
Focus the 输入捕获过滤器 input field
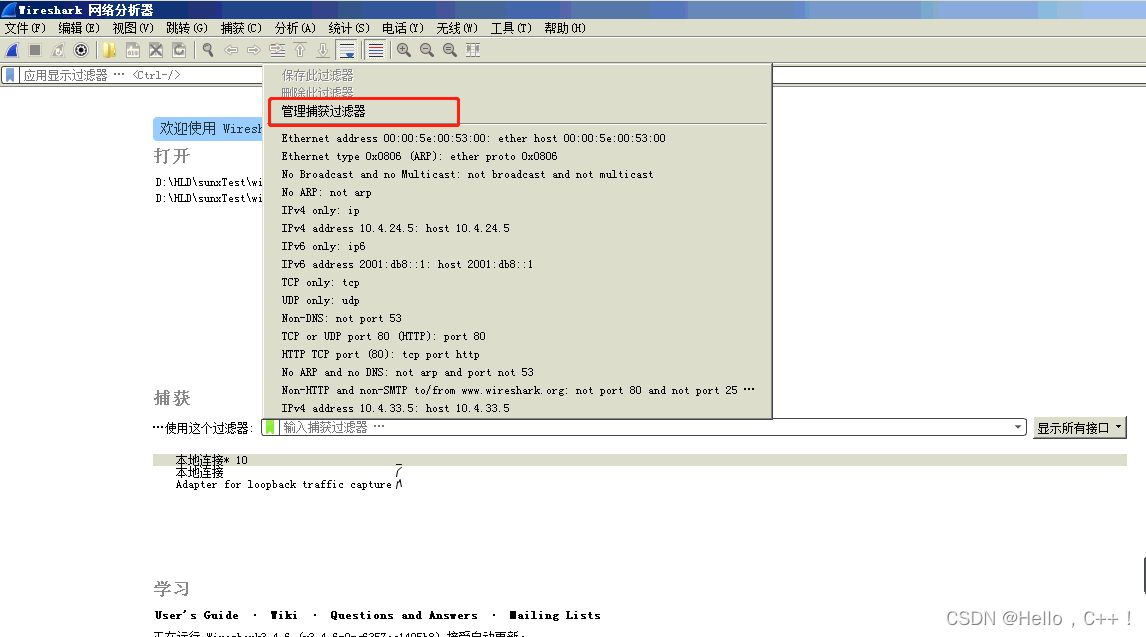[645, 427]
